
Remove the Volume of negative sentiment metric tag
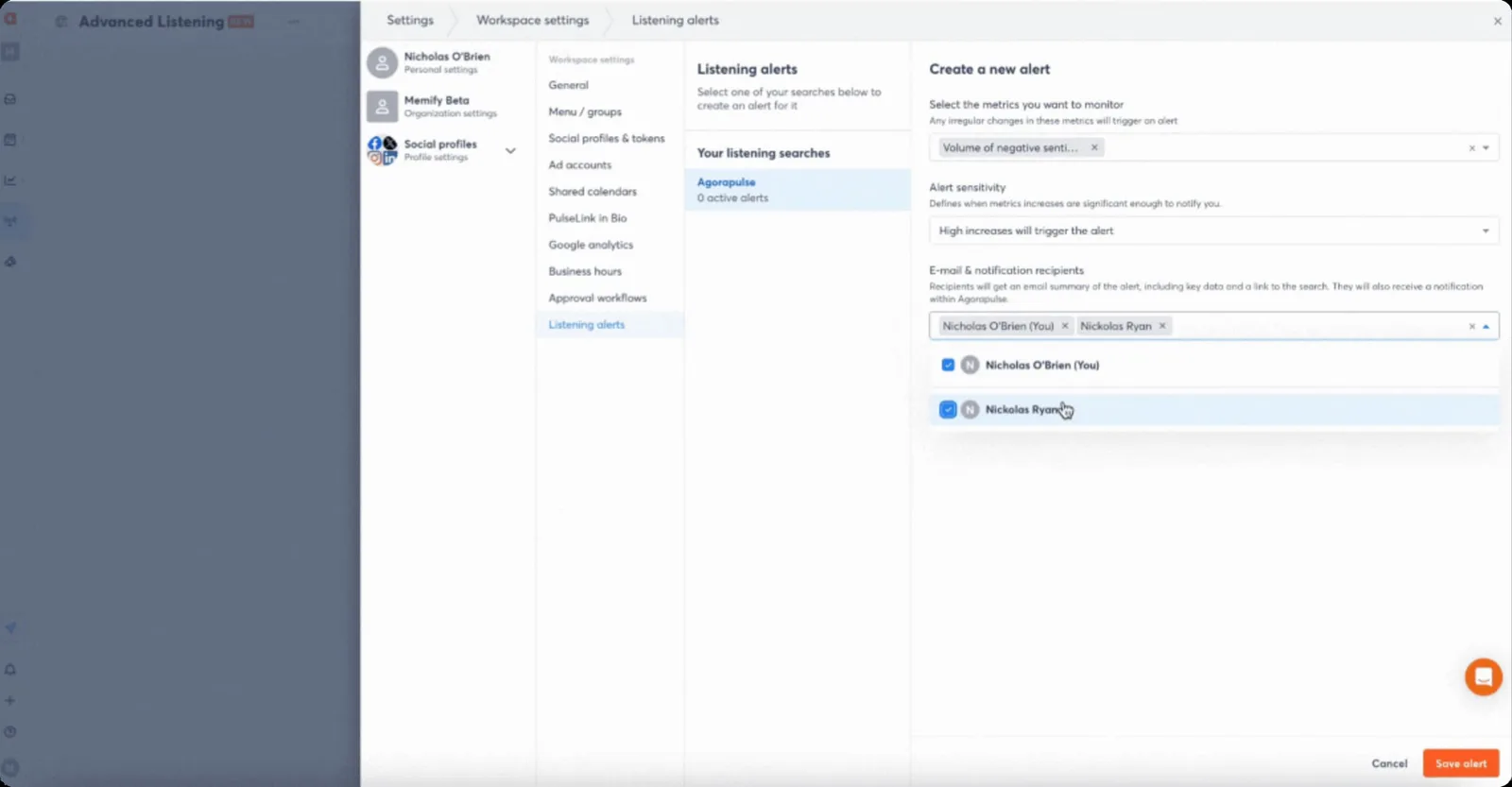[1094, 147]
